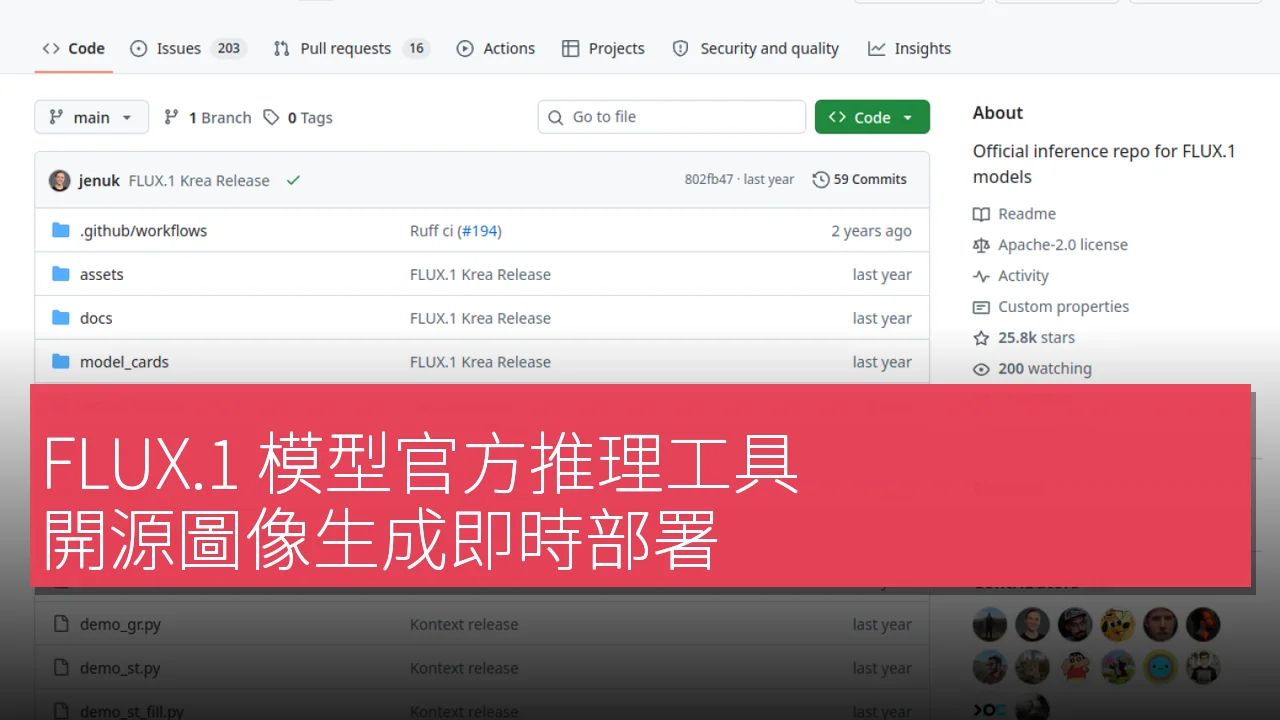Click the star icon beside 25.8k stars

981,338
